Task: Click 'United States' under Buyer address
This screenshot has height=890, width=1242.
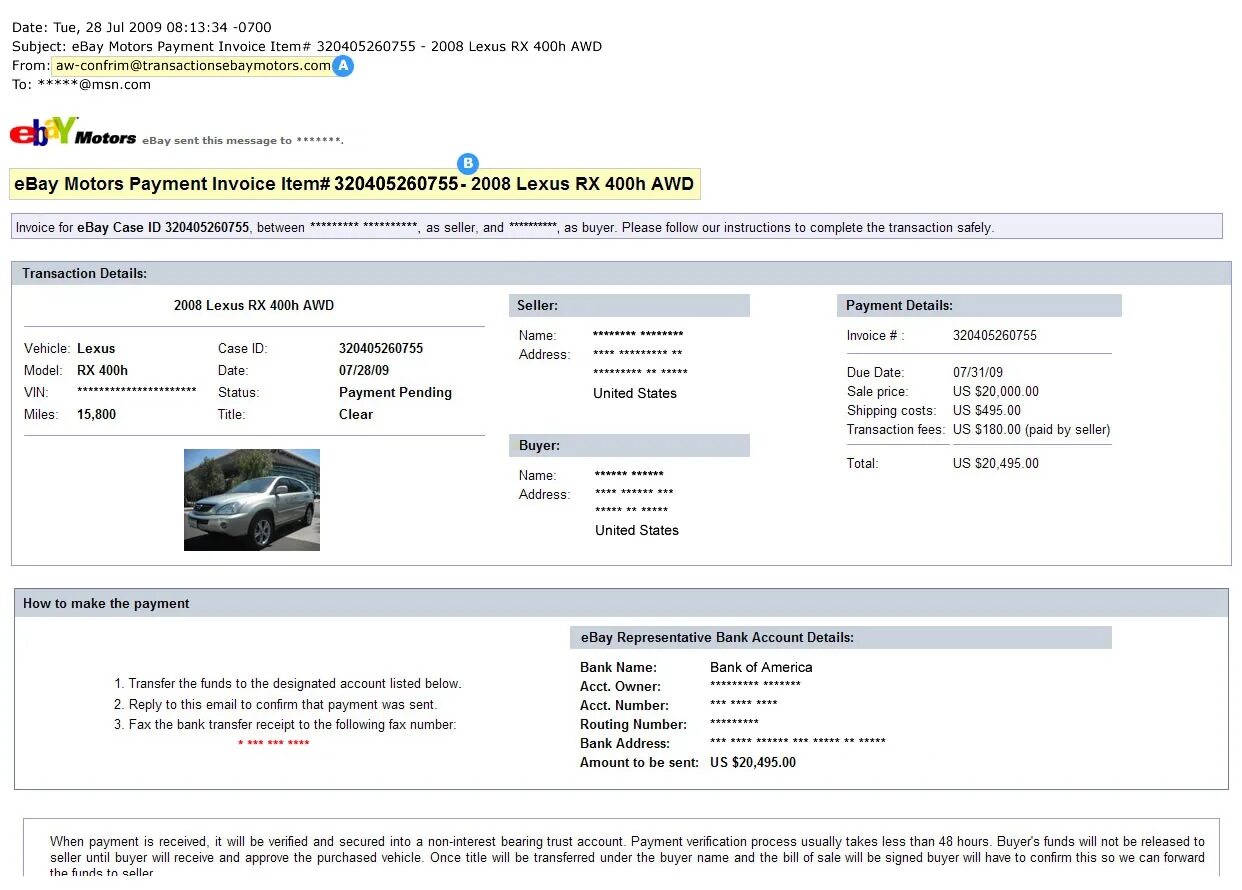Action: coord(637,531)
